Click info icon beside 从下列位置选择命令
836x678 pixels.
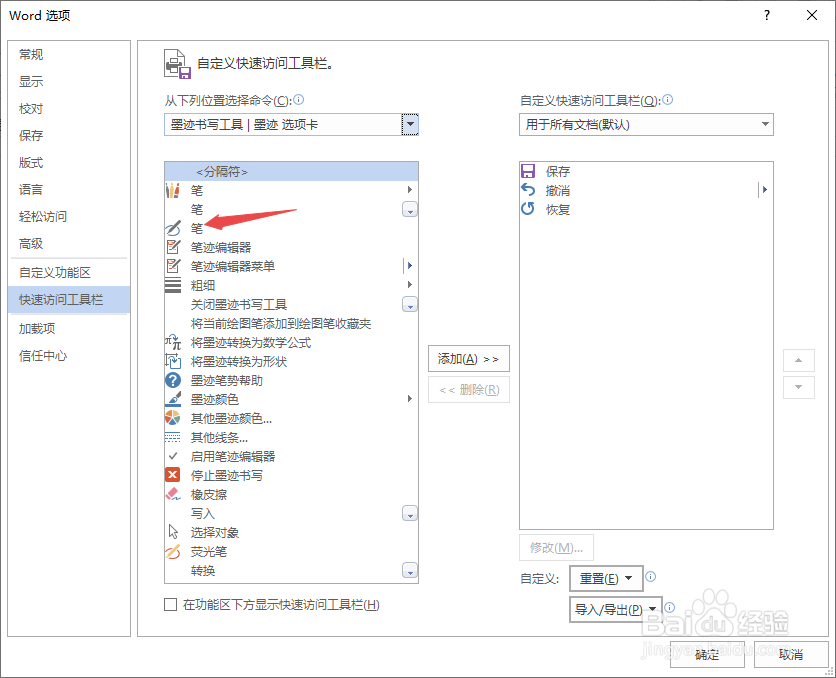(299, 99)
